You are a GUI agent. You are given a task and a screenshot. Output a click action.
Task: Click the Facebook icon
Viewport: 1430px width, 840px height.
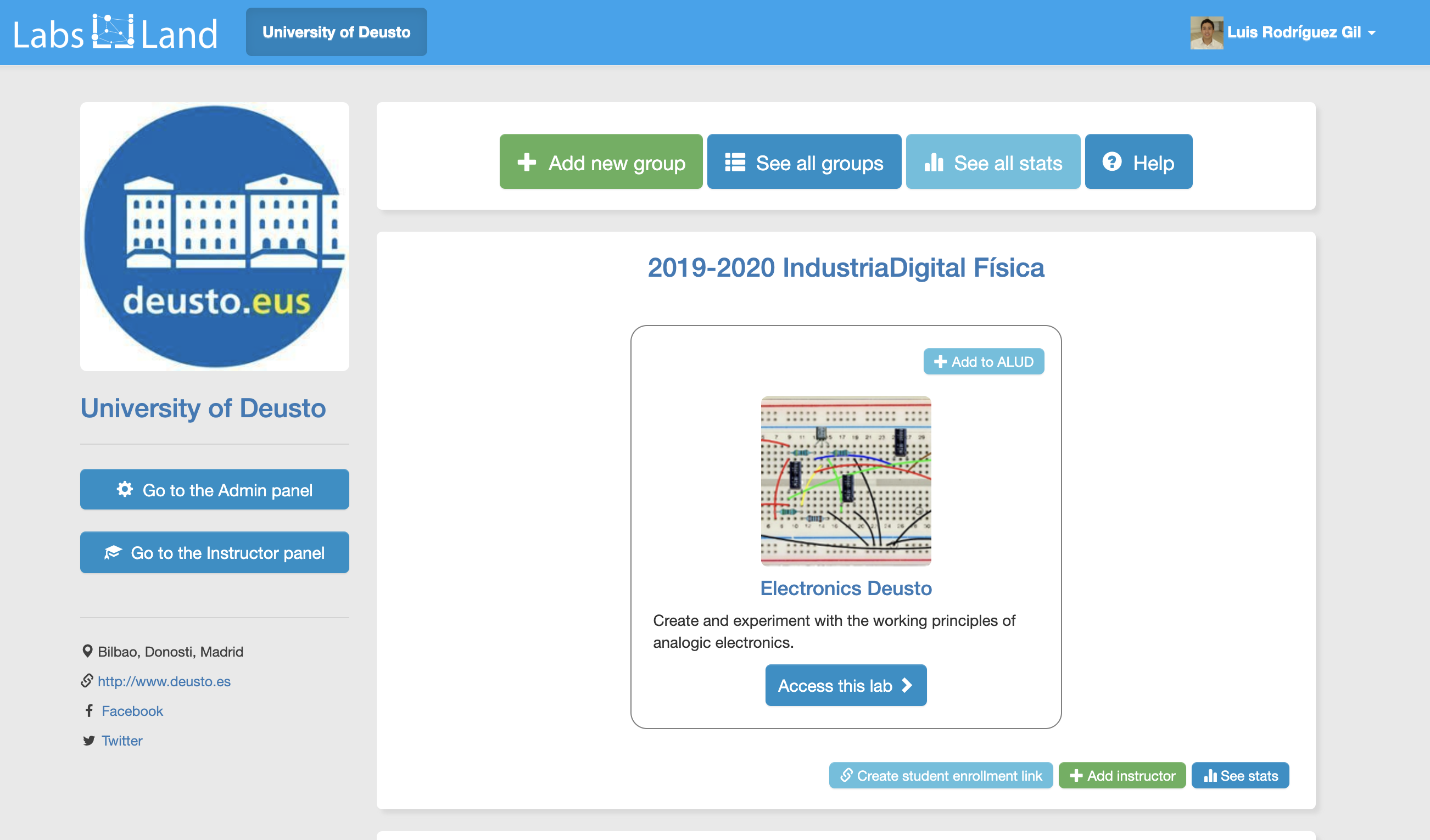tap(89, 710)
